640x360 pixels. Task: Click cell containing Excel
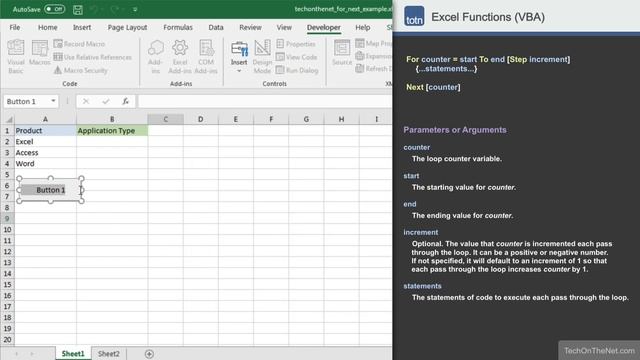(x=45, y=142)
